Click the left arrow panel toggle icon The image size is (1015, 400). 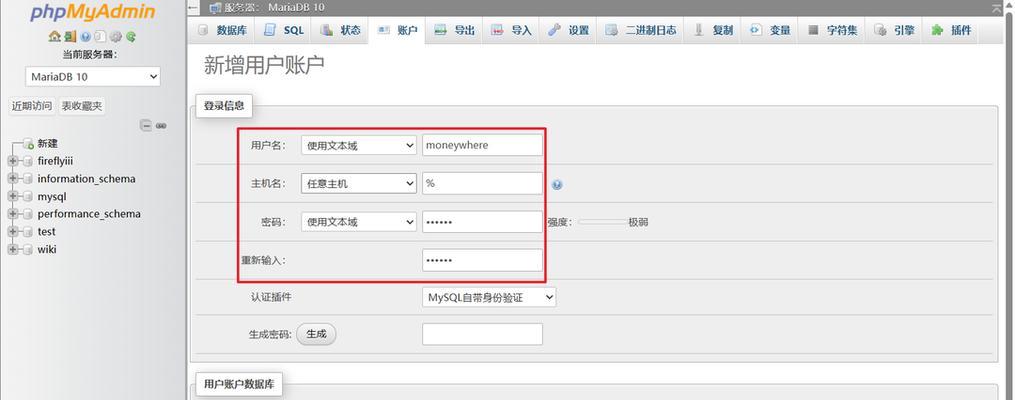pos(193,7)
